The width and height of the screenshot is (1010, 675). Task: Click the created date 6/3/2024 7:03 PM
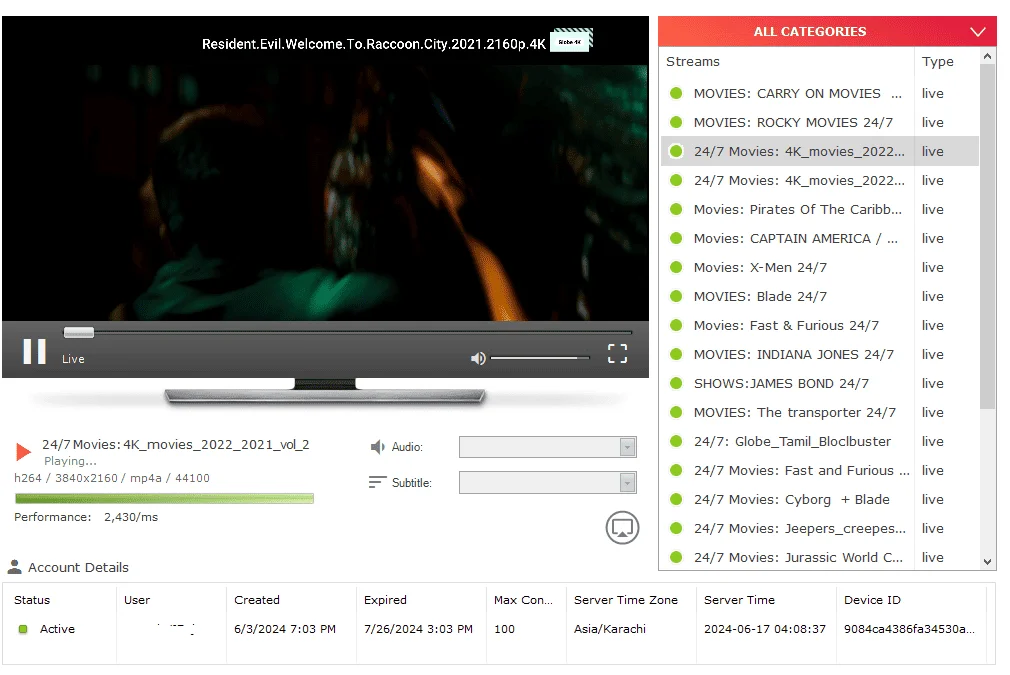(285, 629)
